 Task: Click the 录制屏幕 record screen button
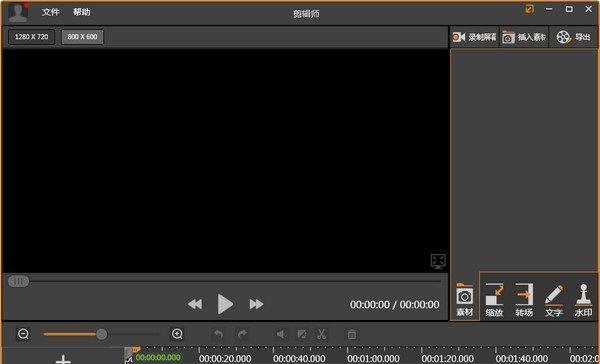[474, 37]
